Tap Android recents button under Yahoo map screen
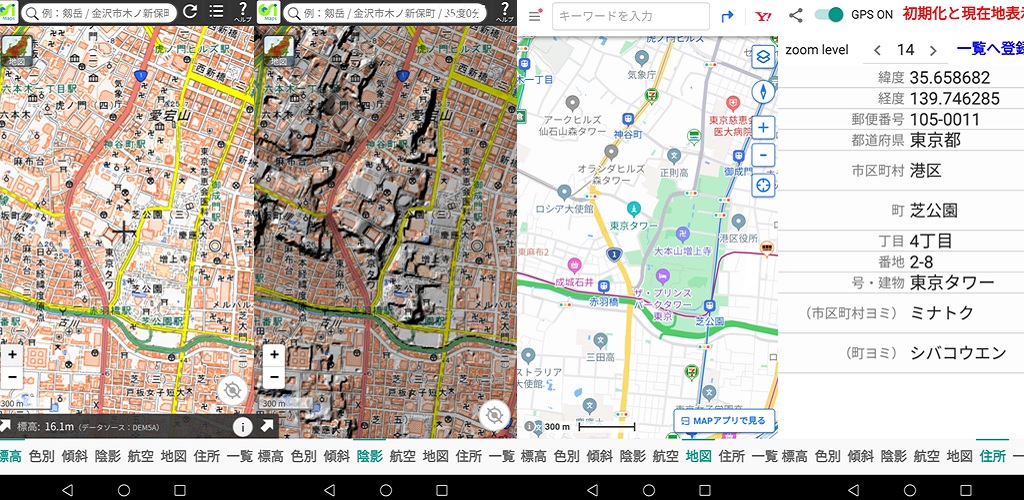The image size is (1024, 500). (x=703, y=490)
